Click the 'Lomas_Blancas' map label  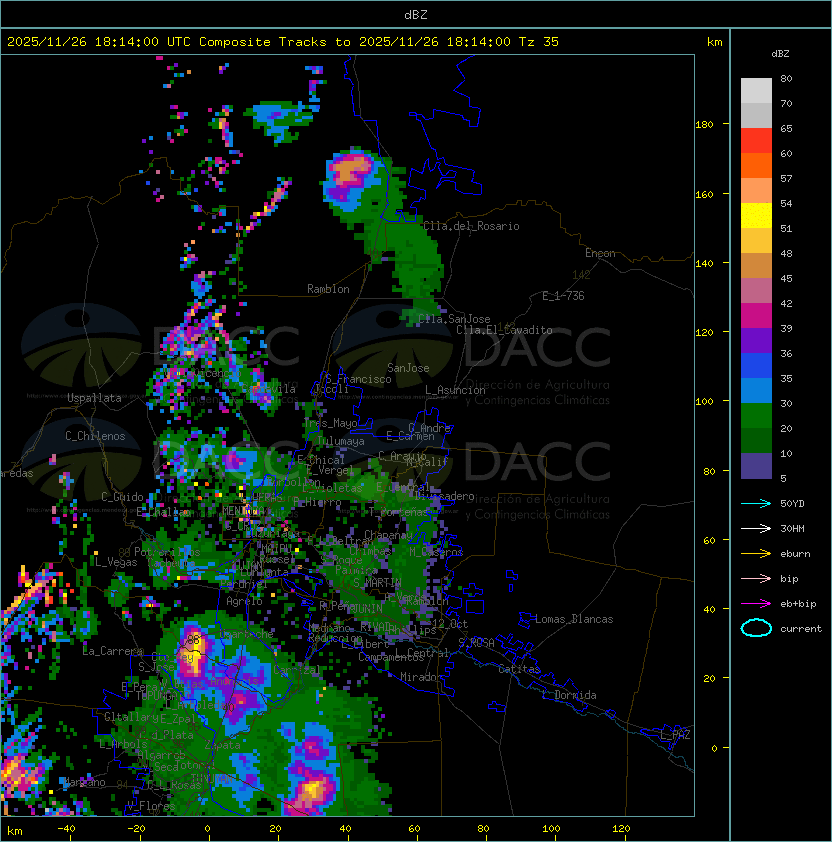[x=574, y=619]
